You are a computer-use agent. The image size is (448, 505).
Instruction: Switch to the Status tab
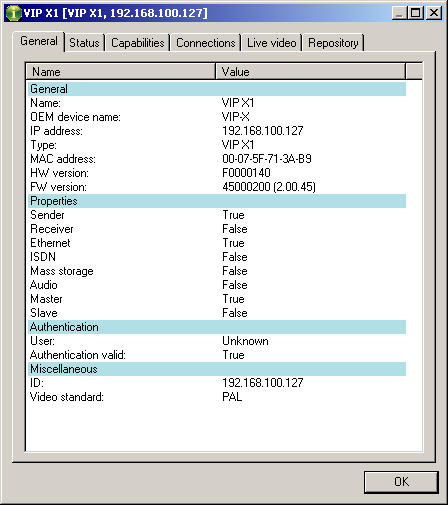tap(84, 43)
